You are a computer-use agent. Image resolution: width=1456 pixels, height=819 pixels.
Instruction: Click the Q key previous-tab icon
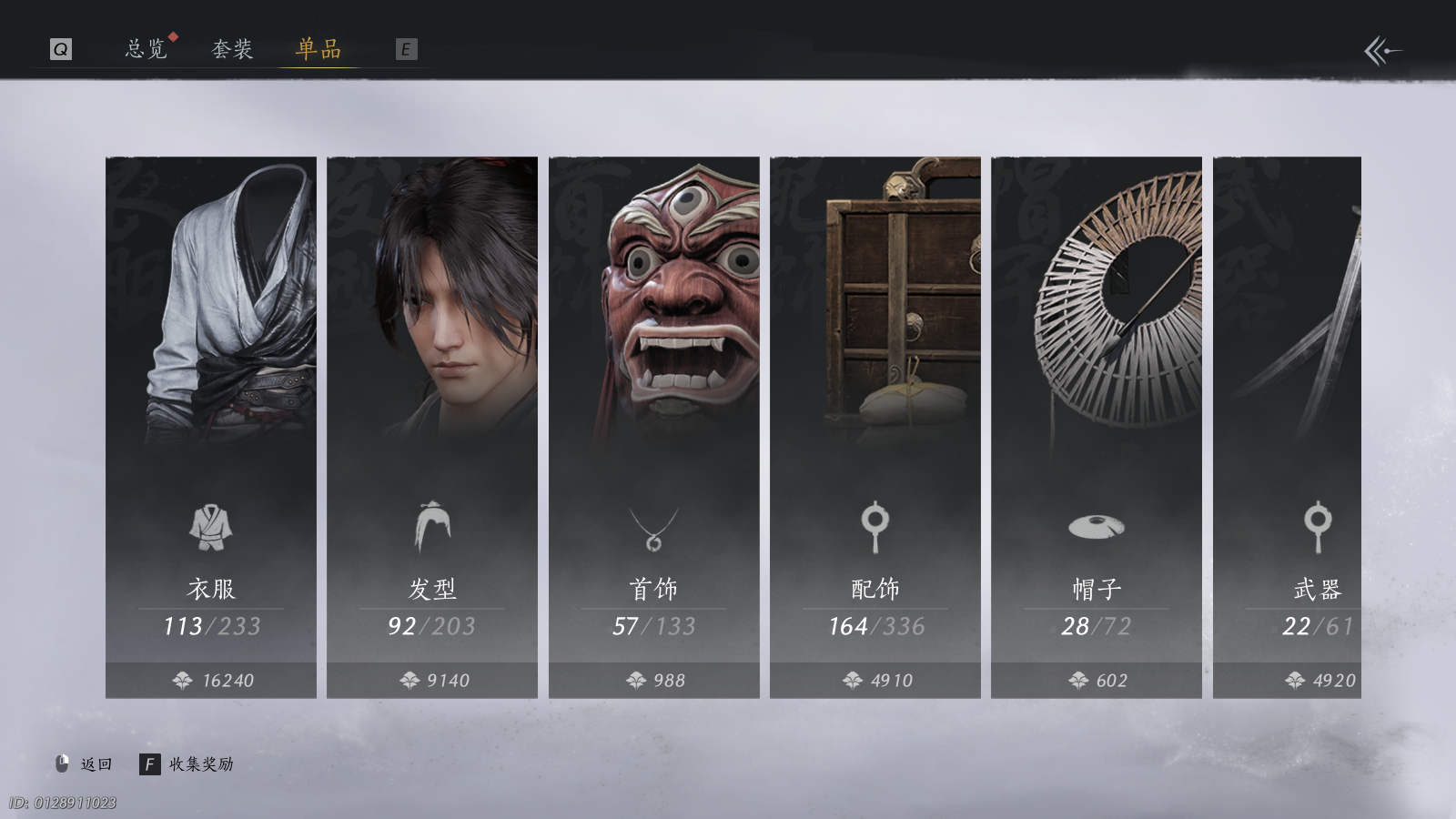61,49
